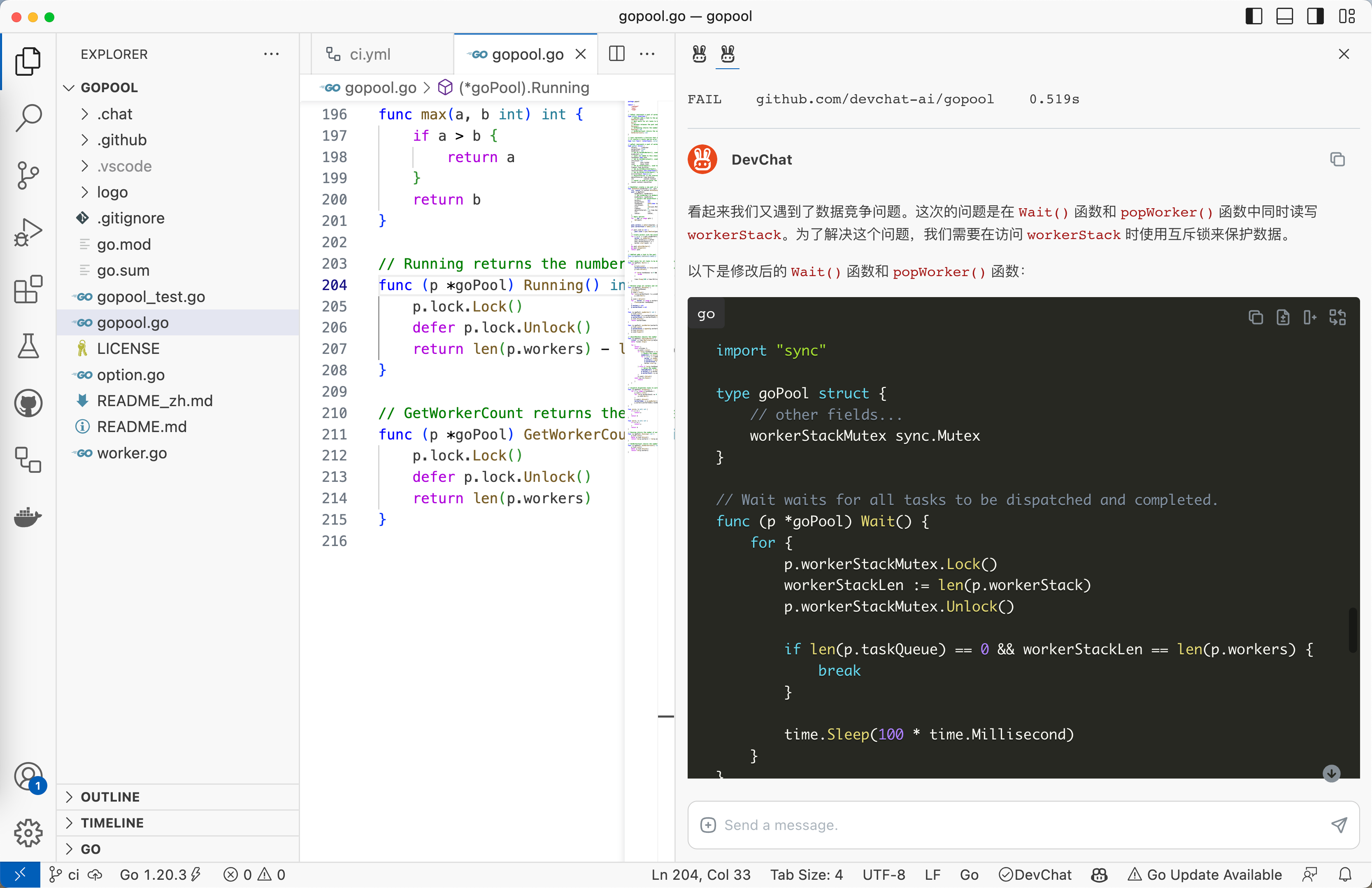This screenshot has width=1372, height=888.
Task: Expand the OUTLINE section
Action: (x=110, y=796)
